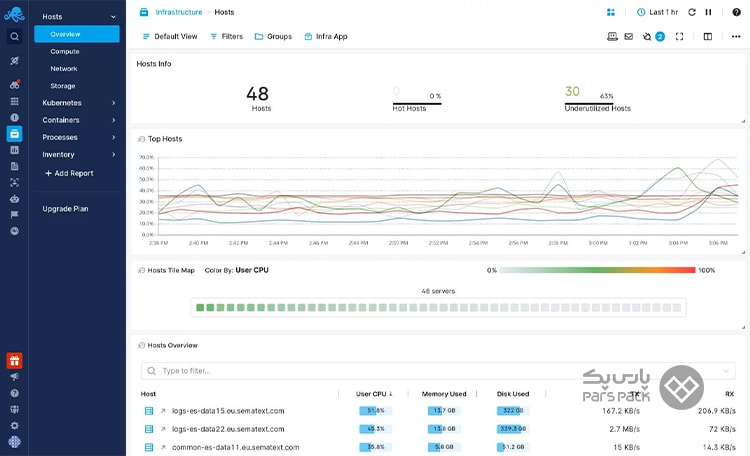Open the settings gear icon in sidebar
The height and width of the screenshot is (456, 750).
pos(14,425)
